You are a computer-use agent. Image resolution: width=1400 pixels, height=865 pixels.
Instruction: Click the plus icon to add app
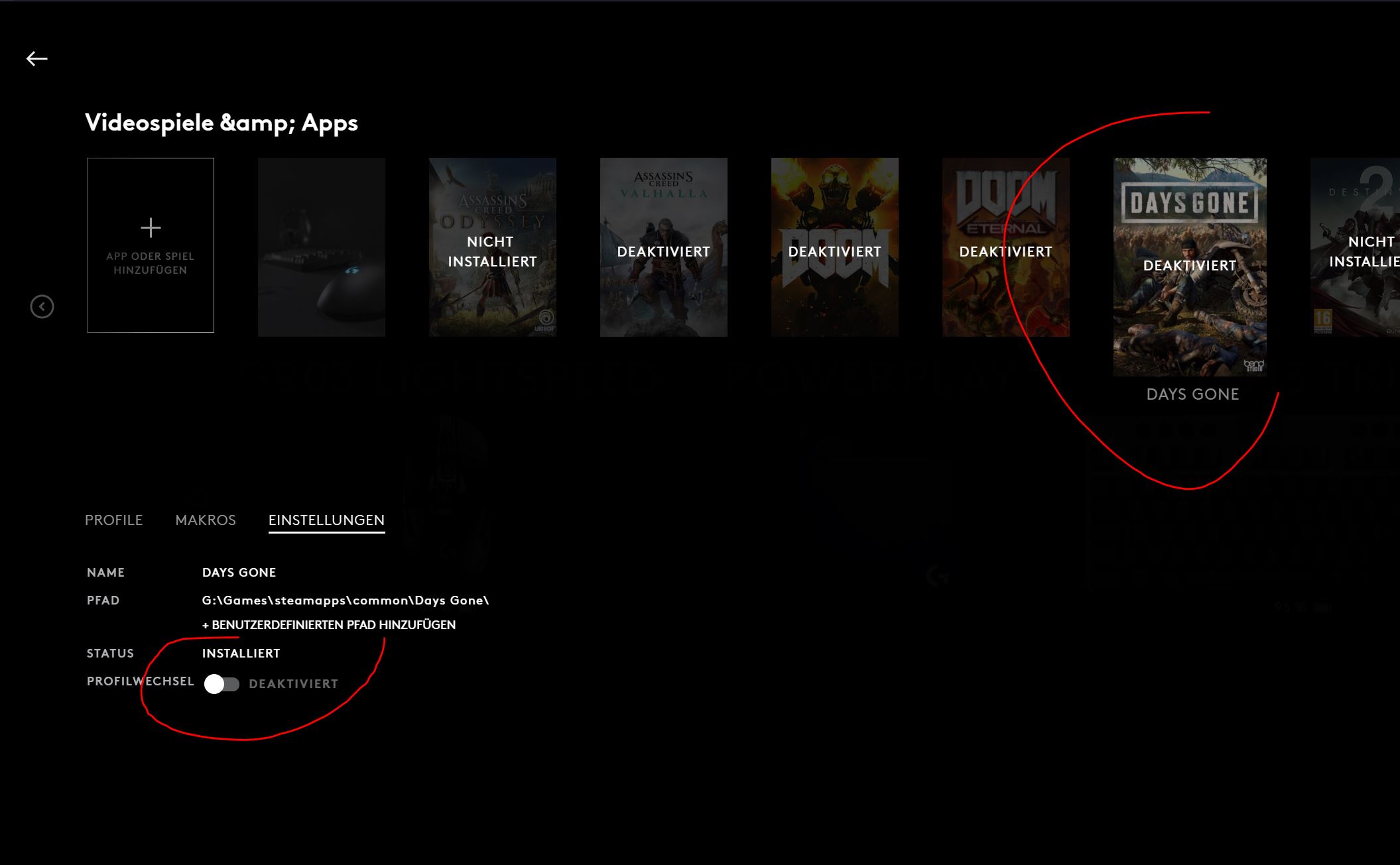pyautogui.click(x=151, y=228)
